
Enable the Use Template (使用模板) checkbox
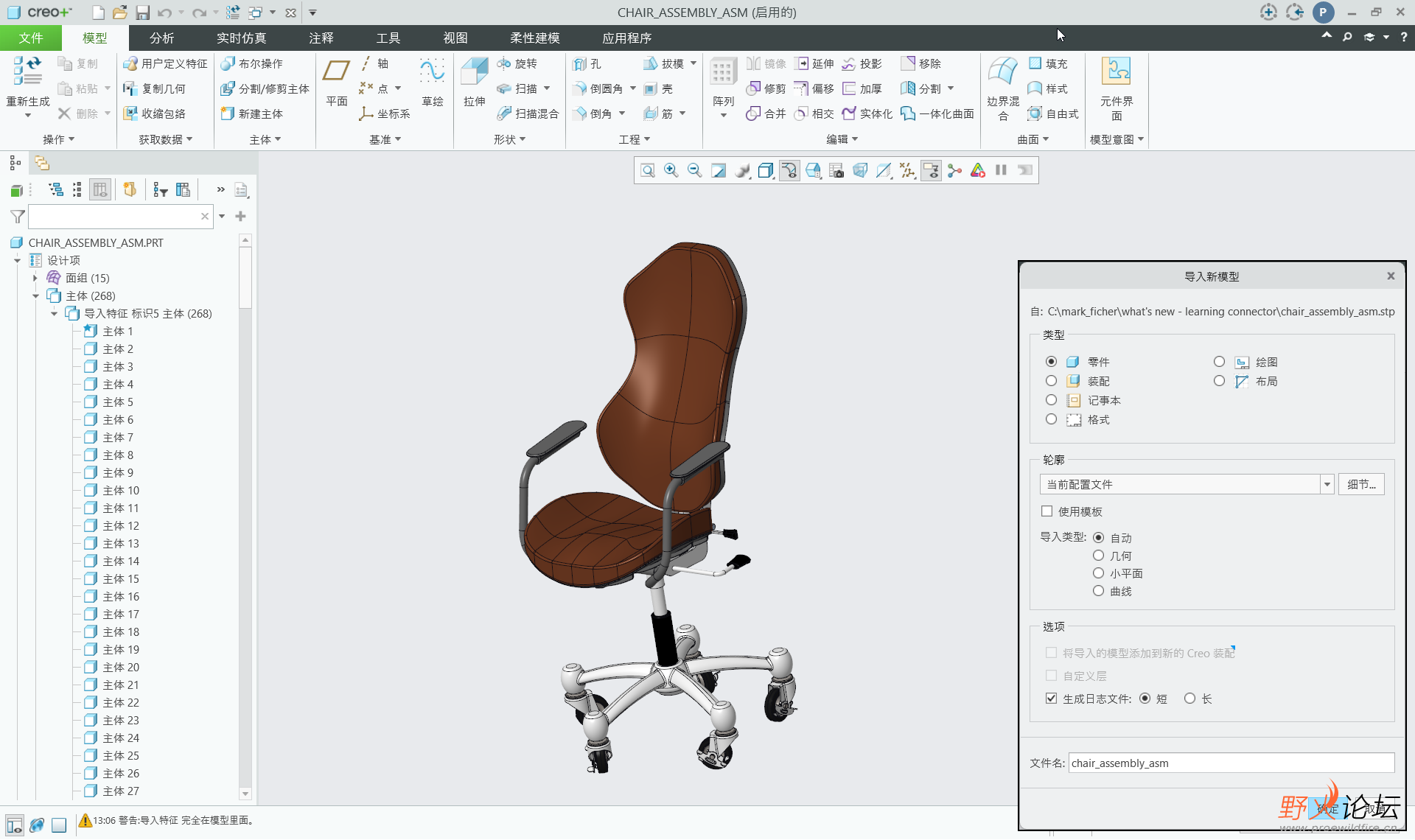pos(1047,511)
